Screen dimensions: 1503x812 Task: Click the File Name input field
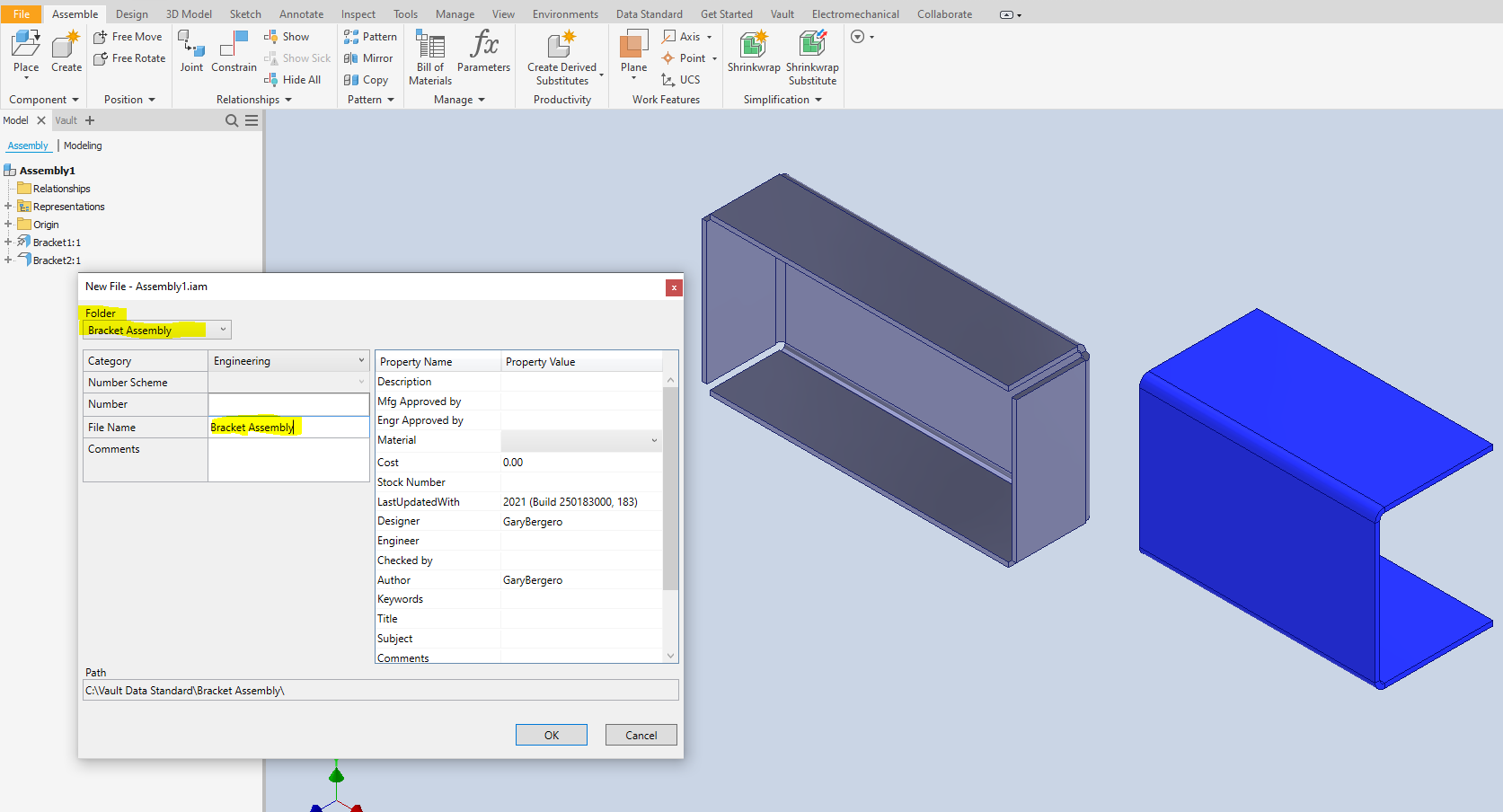(288, 428)
